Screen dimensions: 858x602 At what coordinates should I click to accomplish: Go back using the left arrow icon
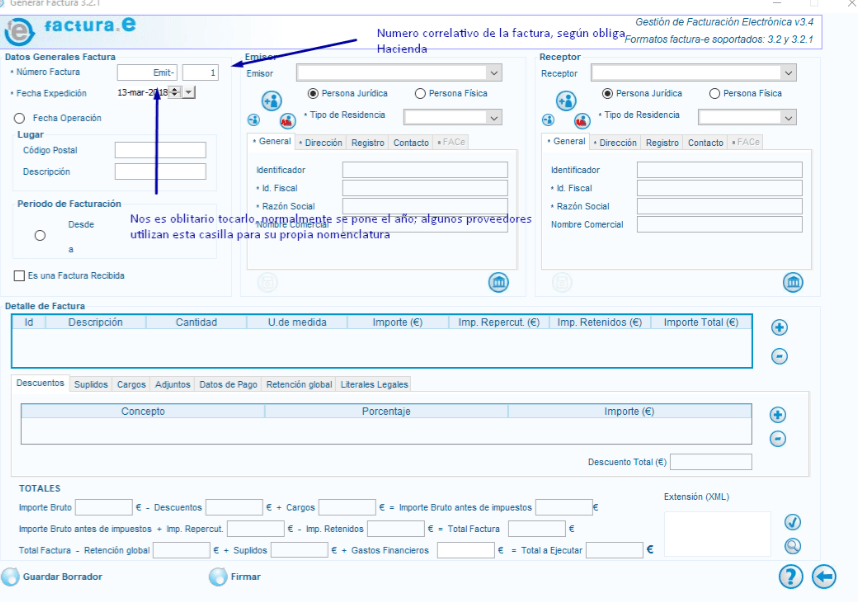824,576
